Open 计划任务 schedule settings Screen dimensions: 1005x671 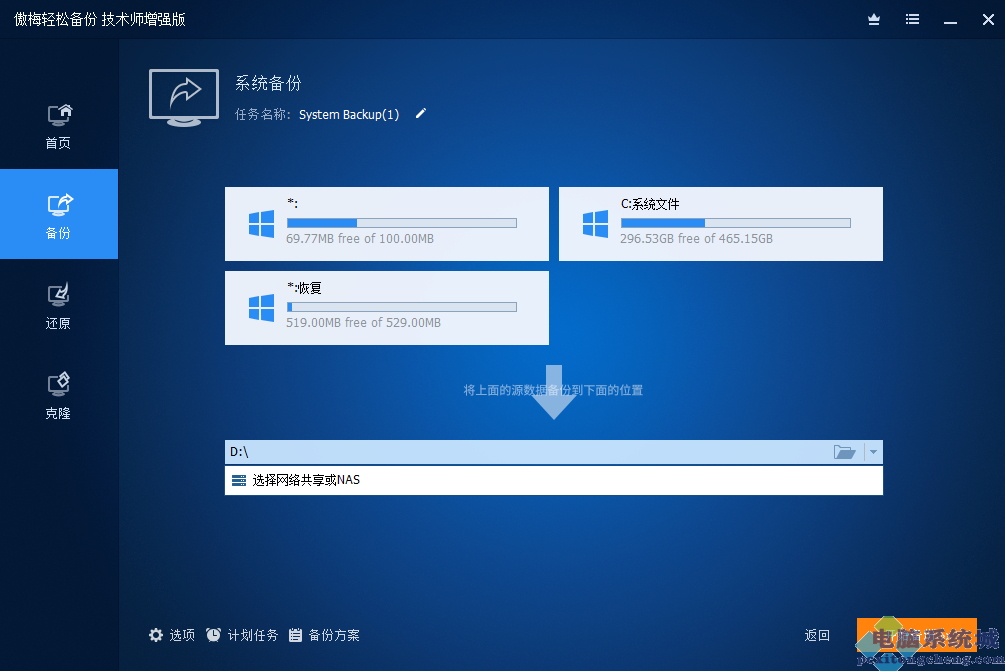pyautogui.click(x=242, y=635)
